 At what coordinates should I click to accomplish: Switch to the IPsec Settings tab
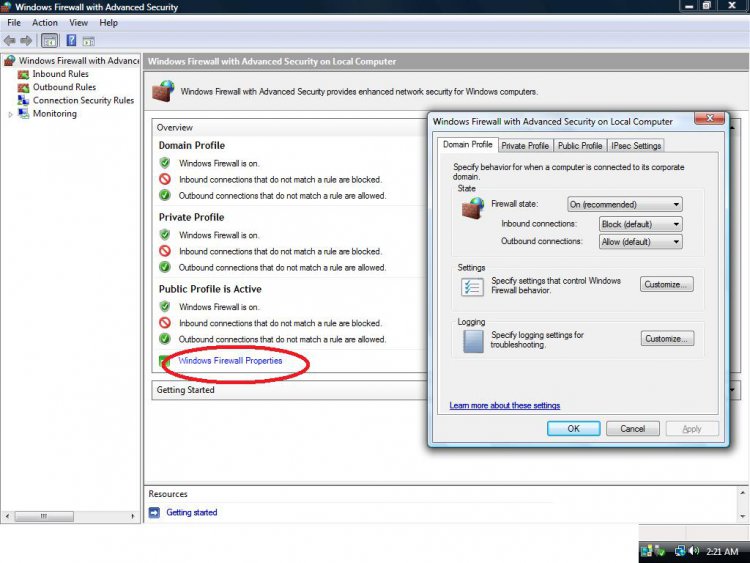[636, 146]
